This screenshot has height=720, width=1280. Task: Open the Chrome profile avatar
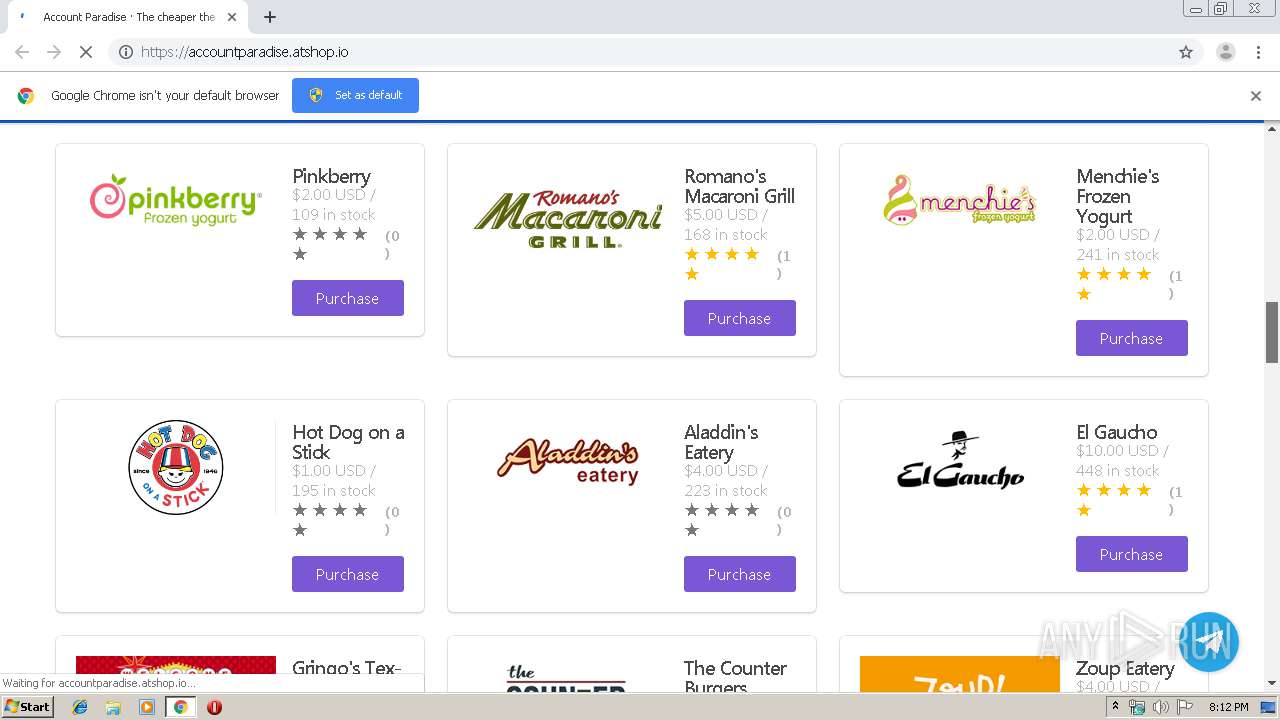[x=1225, y=52]
